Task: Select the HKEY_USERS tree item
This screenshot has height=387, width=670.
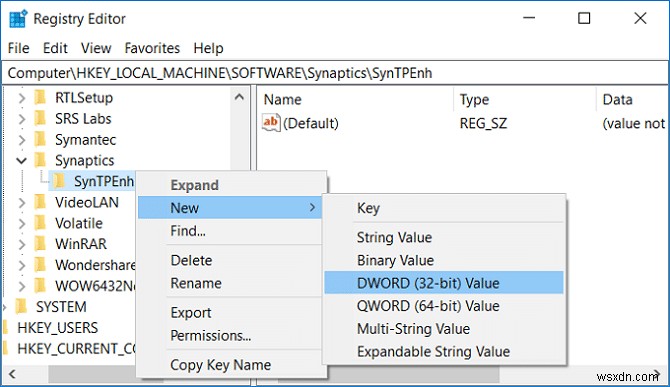Action: coord(57,328)
